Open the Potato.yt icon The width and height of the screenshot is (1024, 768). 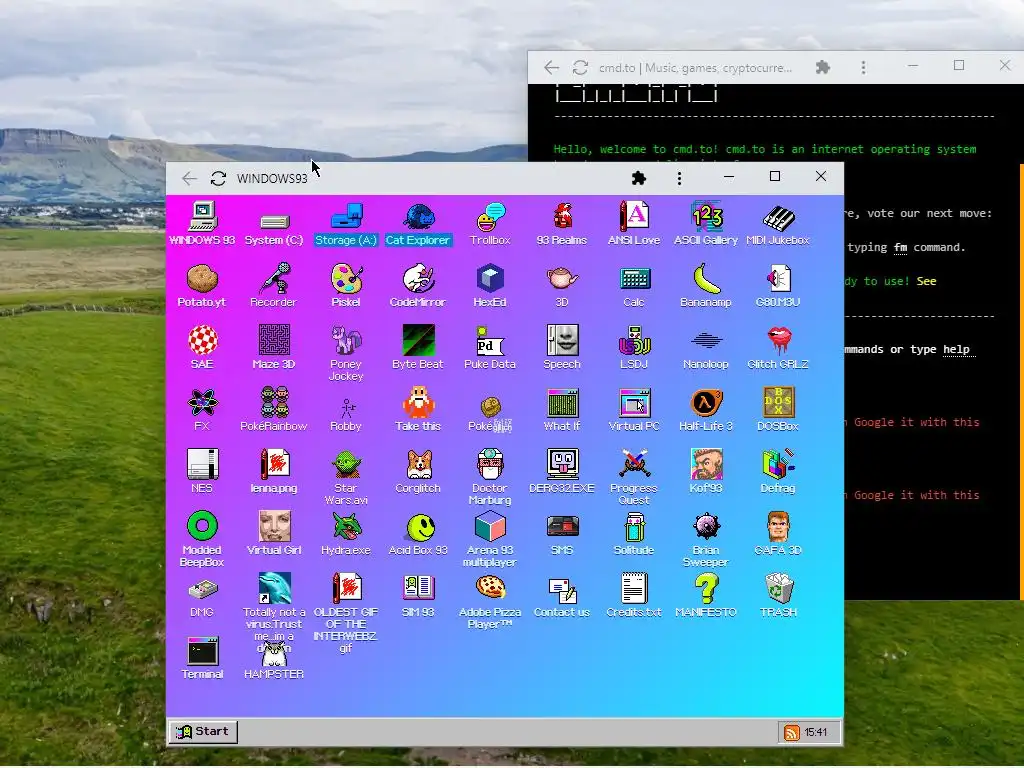tap(202, 279)
